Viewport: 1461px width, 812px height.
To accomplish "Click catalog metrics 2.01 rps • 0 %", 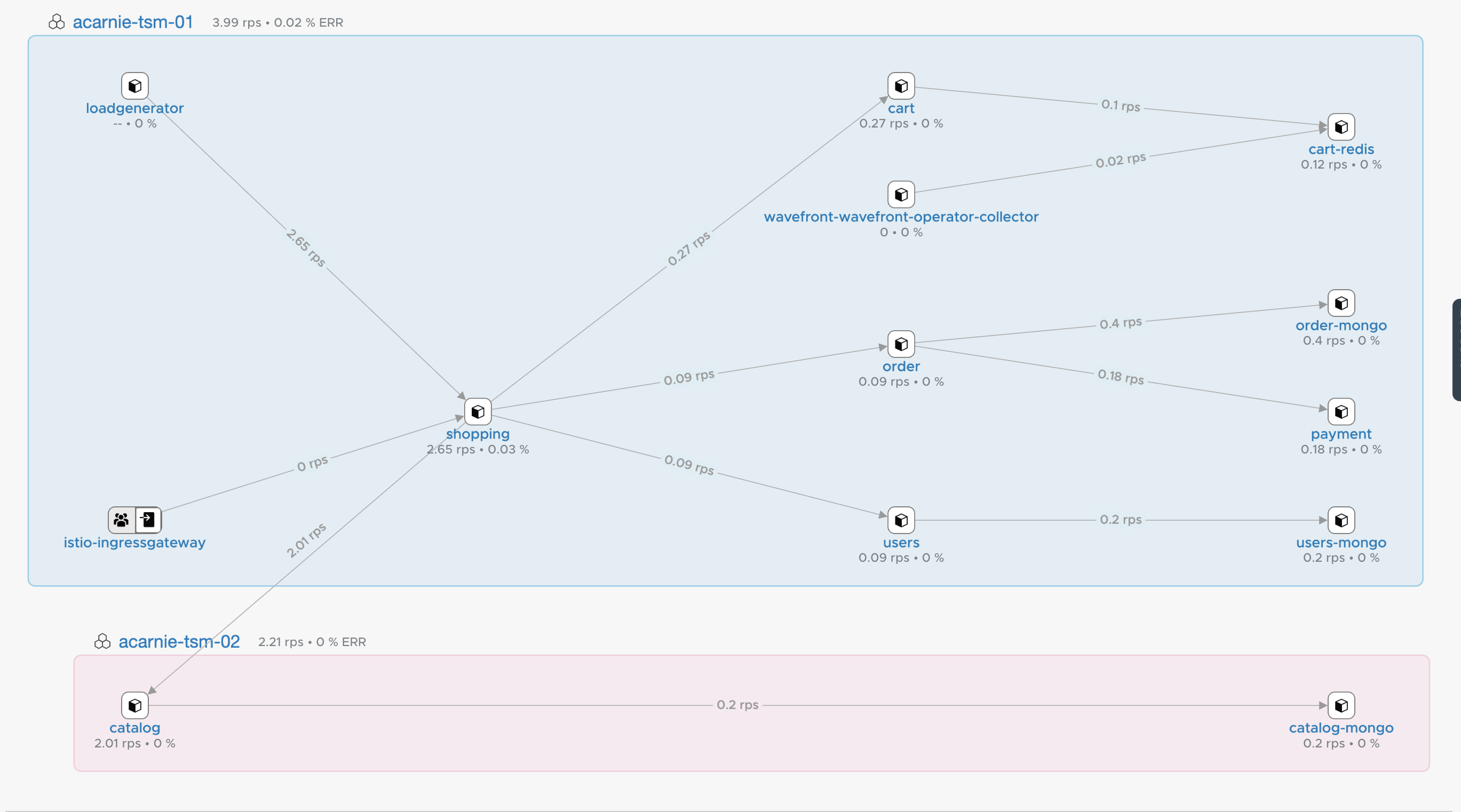I will 134,743.
